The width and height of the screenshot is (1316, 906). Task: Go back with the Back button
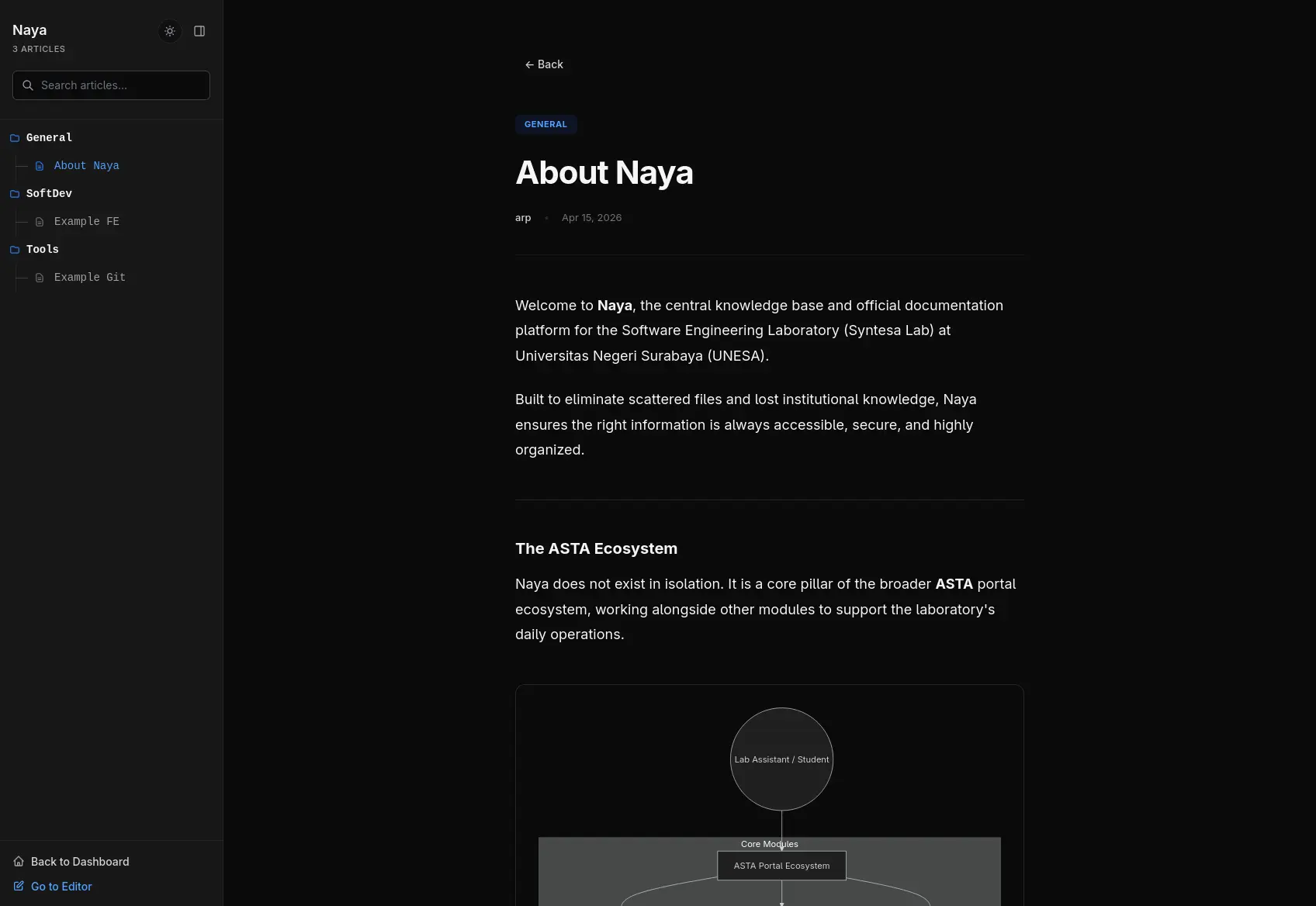pos(544,64)
